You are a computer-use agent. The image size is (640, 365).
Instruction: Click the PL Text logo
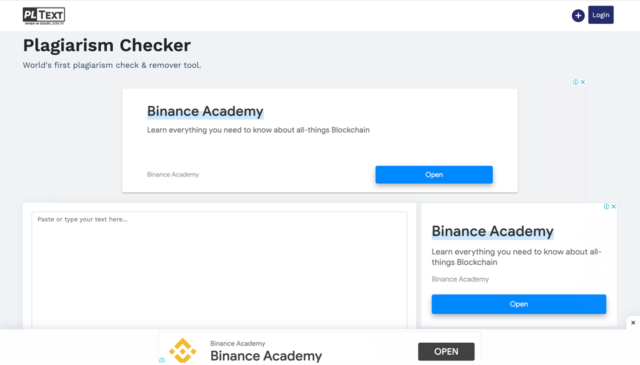tap(44, 16)
